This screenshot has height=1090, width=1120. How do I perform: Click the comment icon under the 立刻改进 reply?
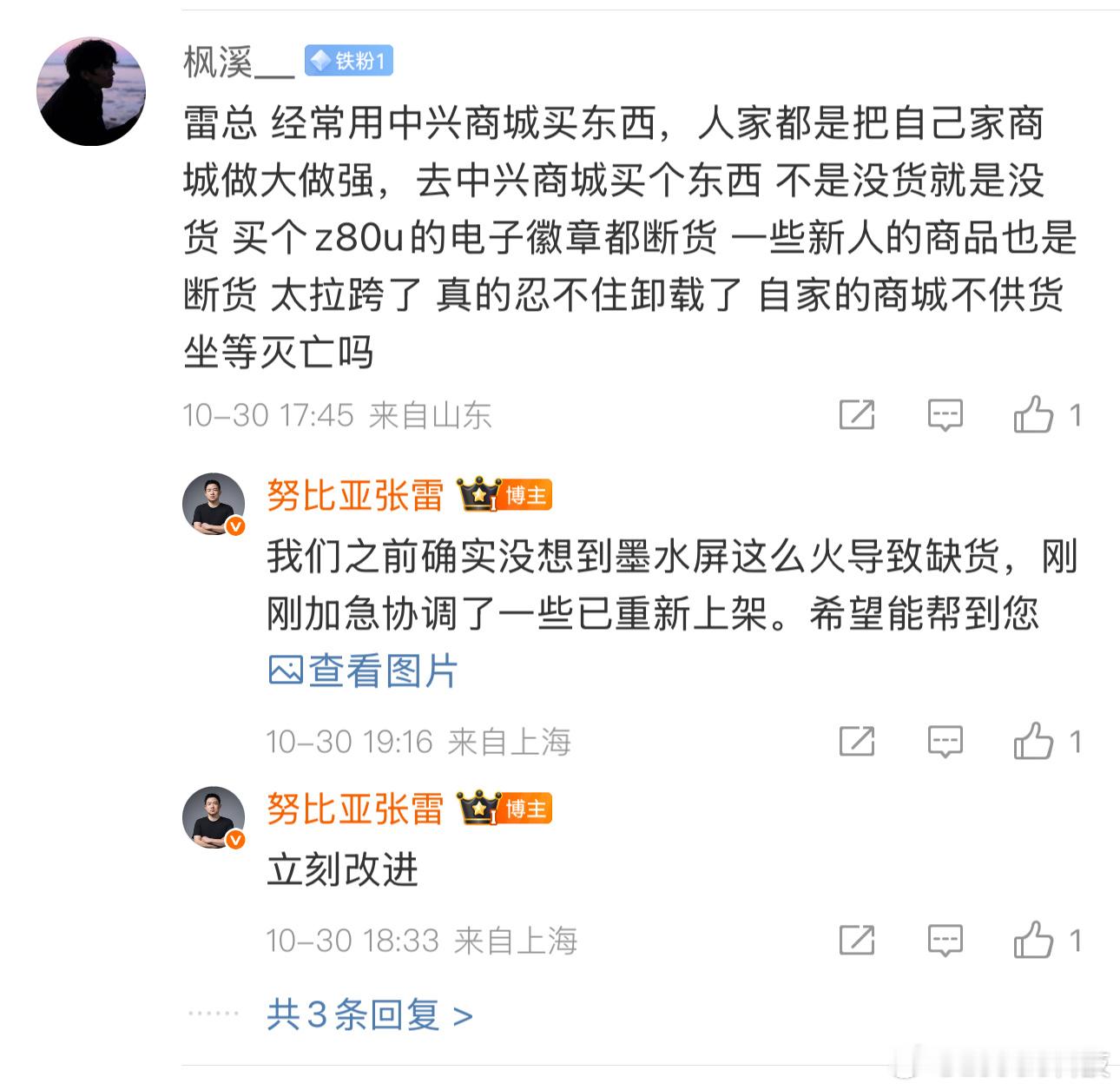(x=945, y=940)
